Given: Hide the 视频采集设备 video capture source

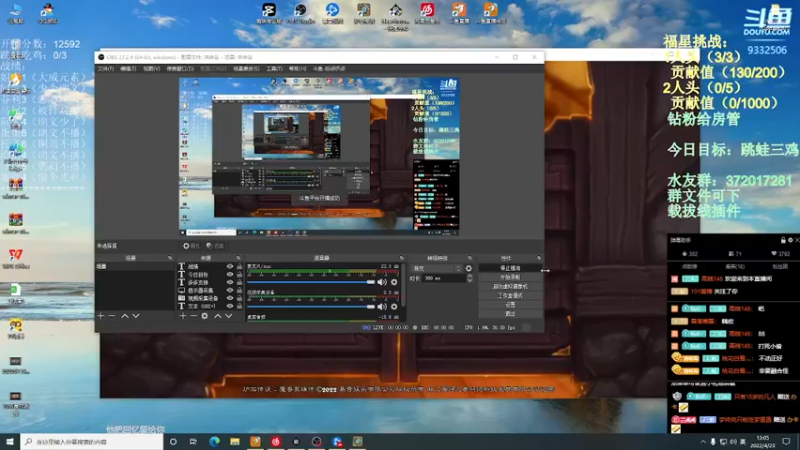Looking at the screenshot, I should [x=230, y=298].
